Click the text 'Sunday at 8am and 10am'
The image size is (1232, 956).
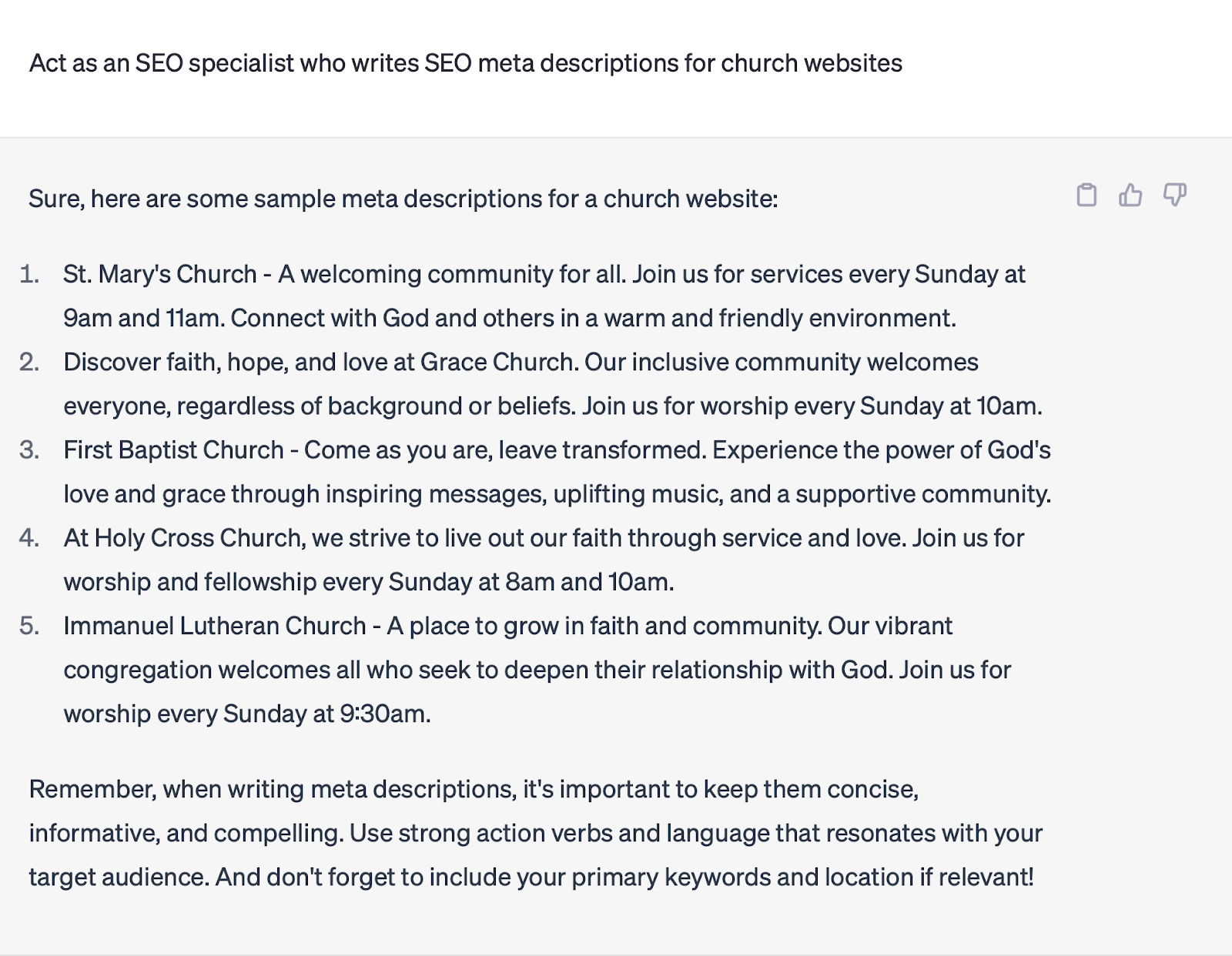[530, 583]
